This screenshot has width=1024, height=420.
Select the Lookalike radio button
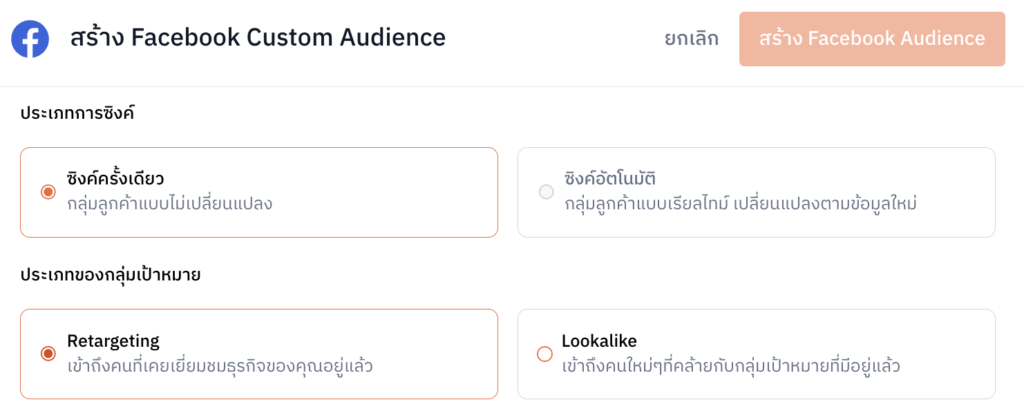click(x=545, y=353)
